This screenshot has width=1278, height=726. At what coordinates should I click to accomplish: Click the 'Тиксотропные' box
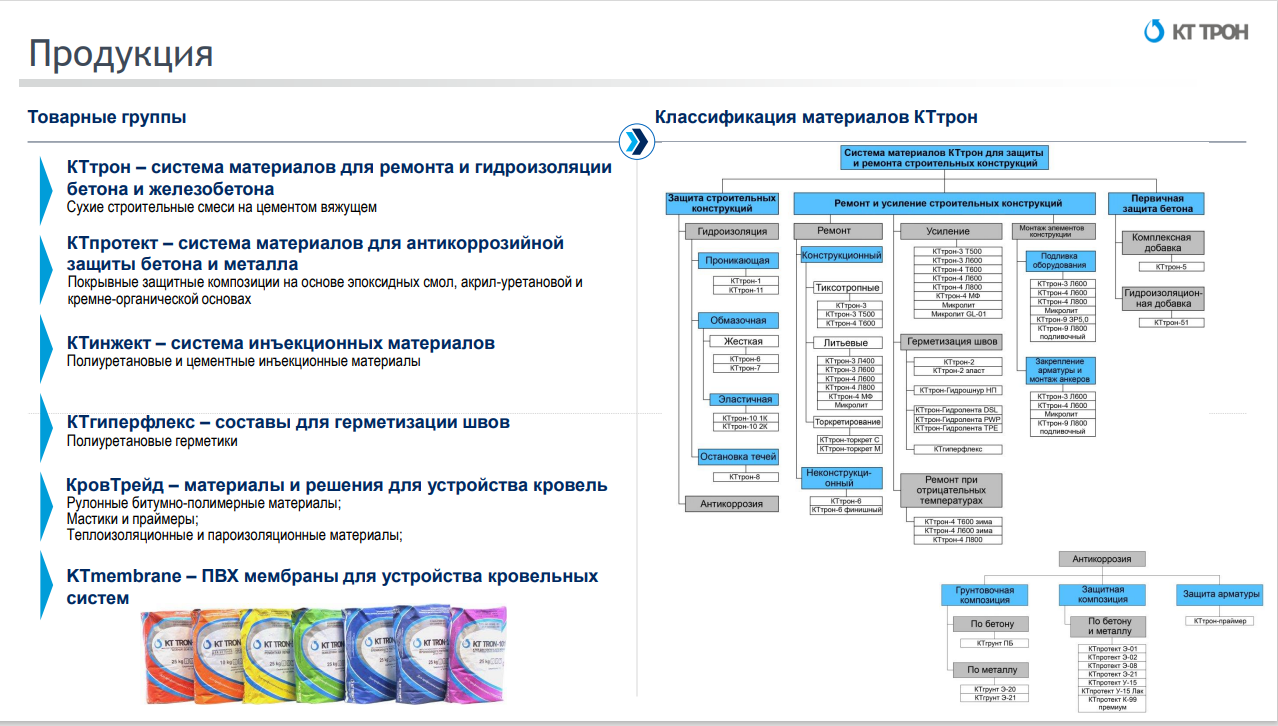coord(847,288)
